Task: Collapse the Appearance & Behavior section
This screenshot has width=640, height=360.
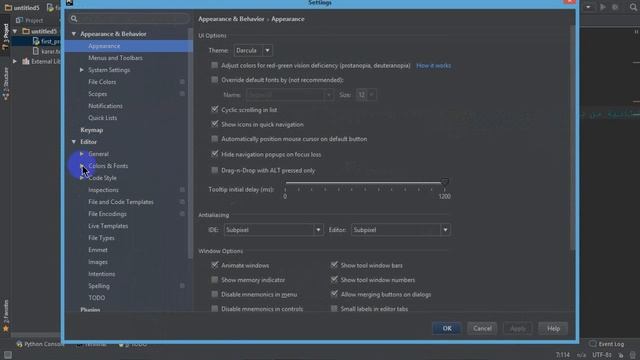Action: click(x=74, y=34)
